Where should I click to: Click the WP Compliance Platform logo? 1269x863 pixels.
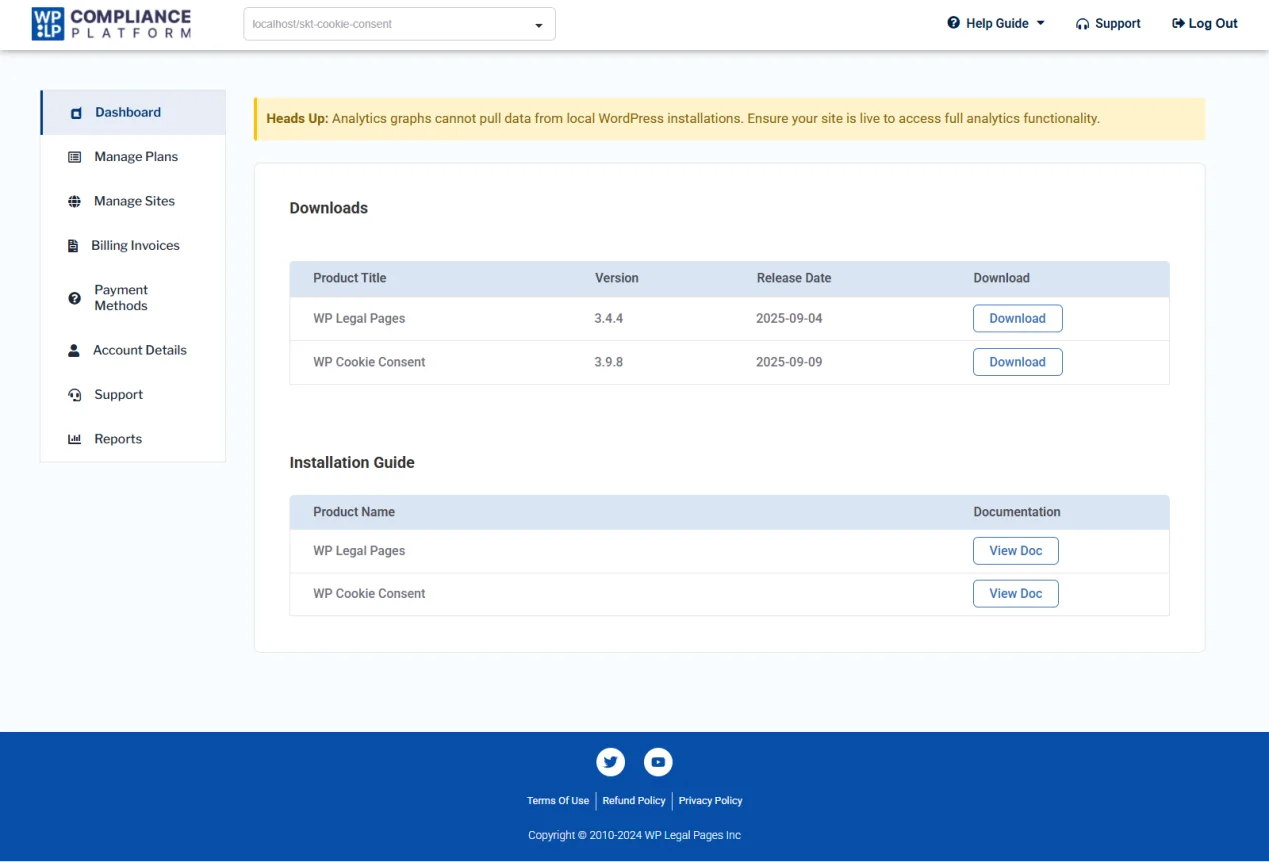111,23
